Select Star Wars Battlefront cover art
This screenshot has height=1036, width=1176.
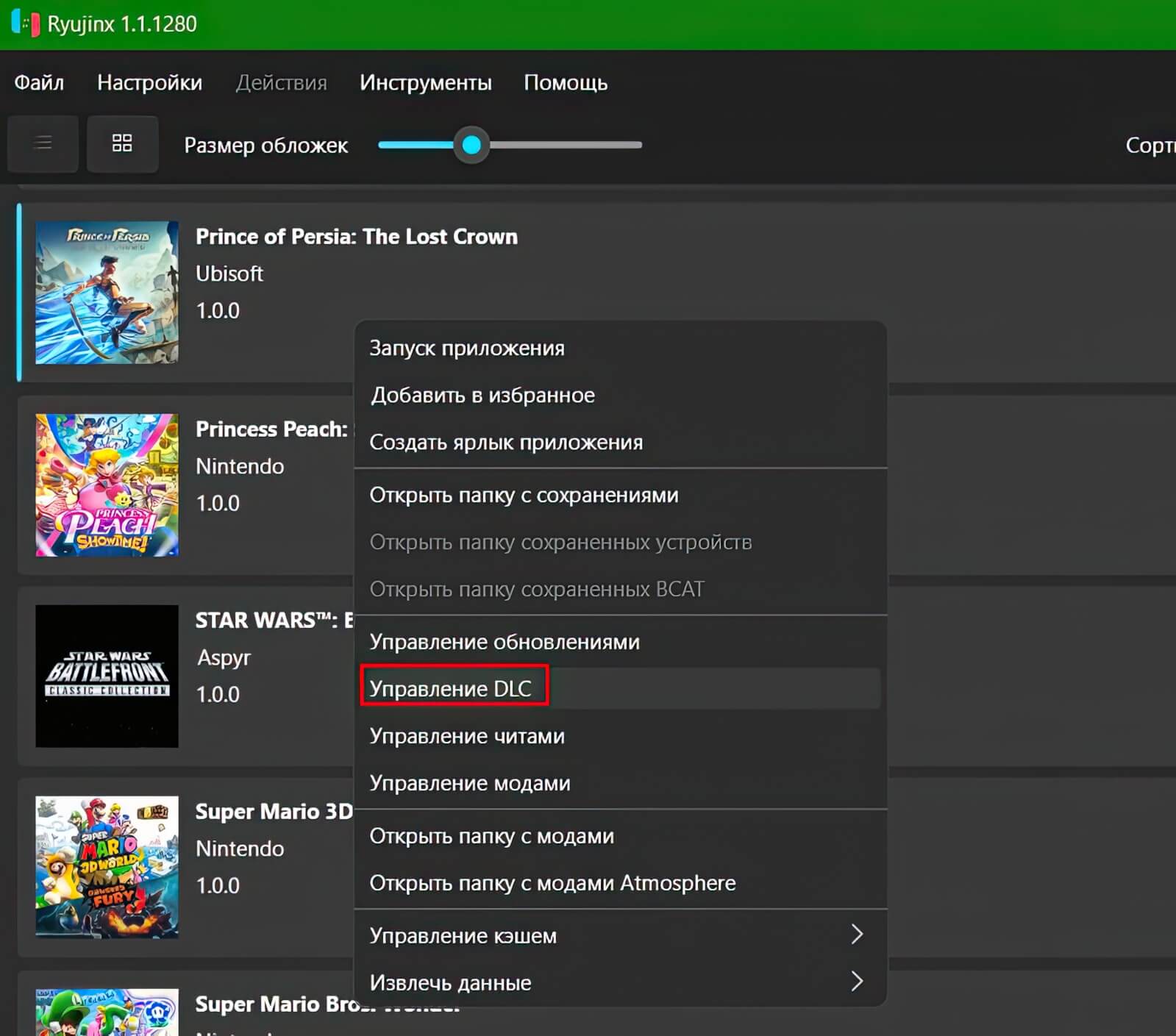pos(107,676)
